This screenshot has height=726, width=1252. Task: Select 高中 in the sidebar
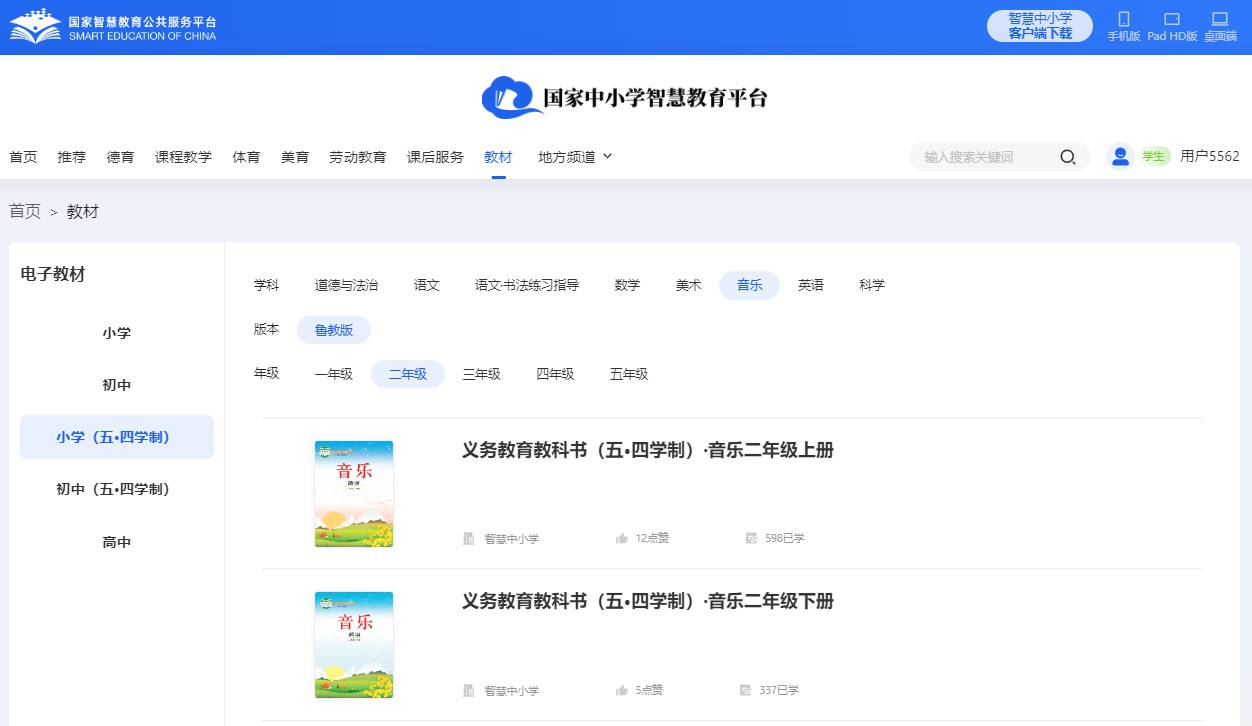117,542
